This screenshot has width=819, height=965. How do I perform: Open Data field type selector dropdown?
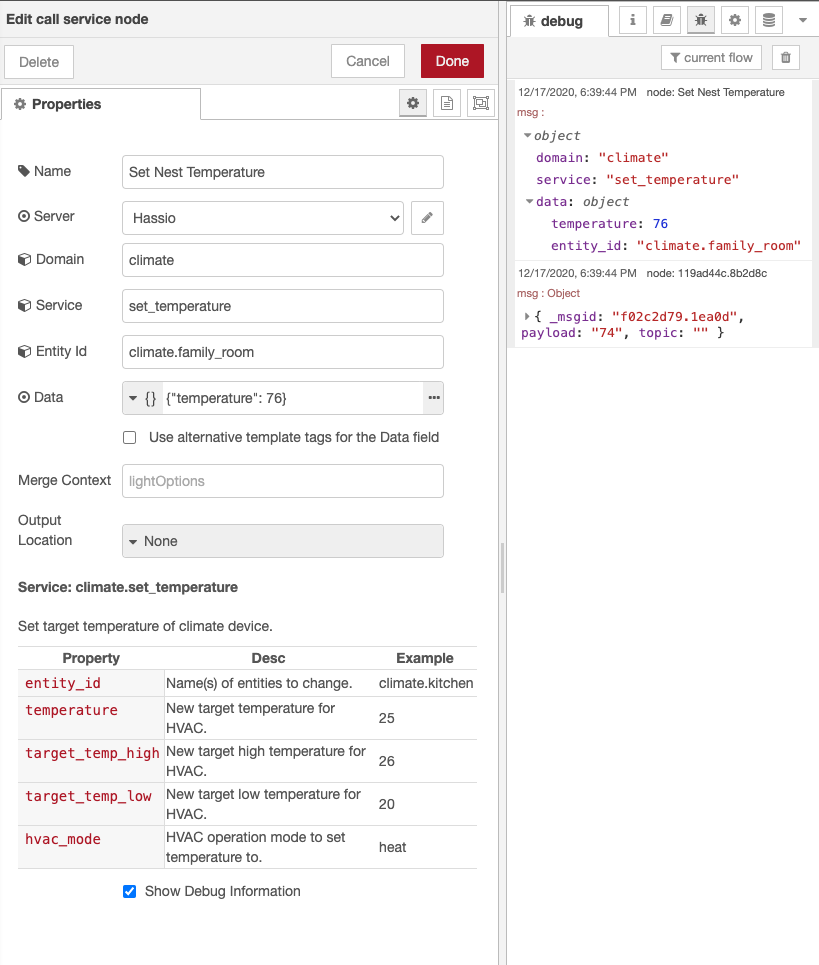[142, 398]
